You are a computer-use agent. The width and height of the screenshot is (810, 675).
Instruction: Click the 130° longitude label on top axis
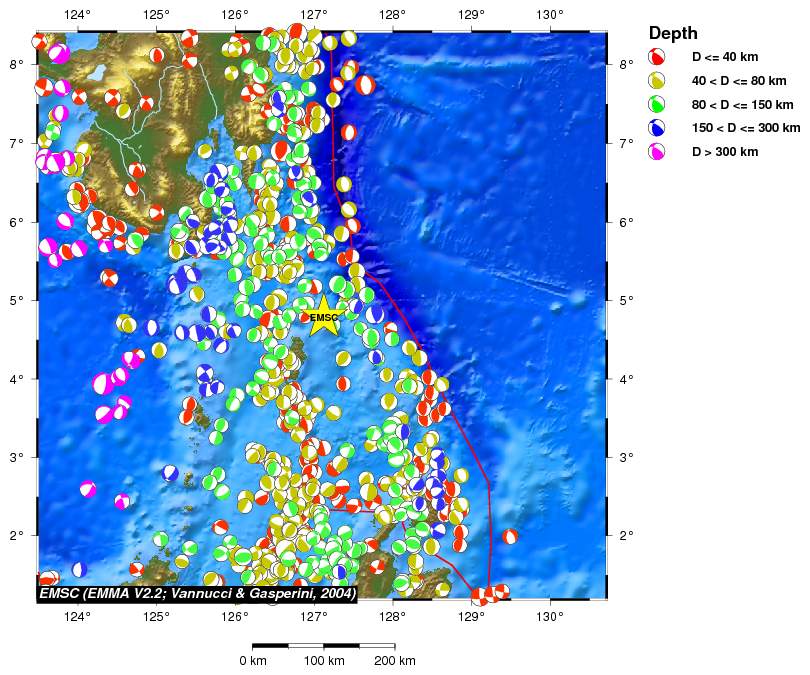[x=549, y=15]
